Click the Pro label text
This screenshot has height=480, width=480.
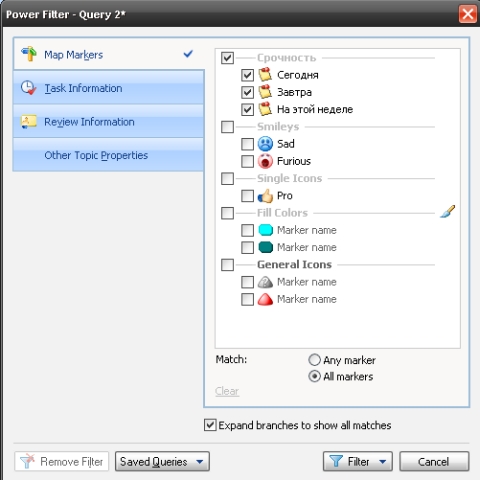pos(285,196)
